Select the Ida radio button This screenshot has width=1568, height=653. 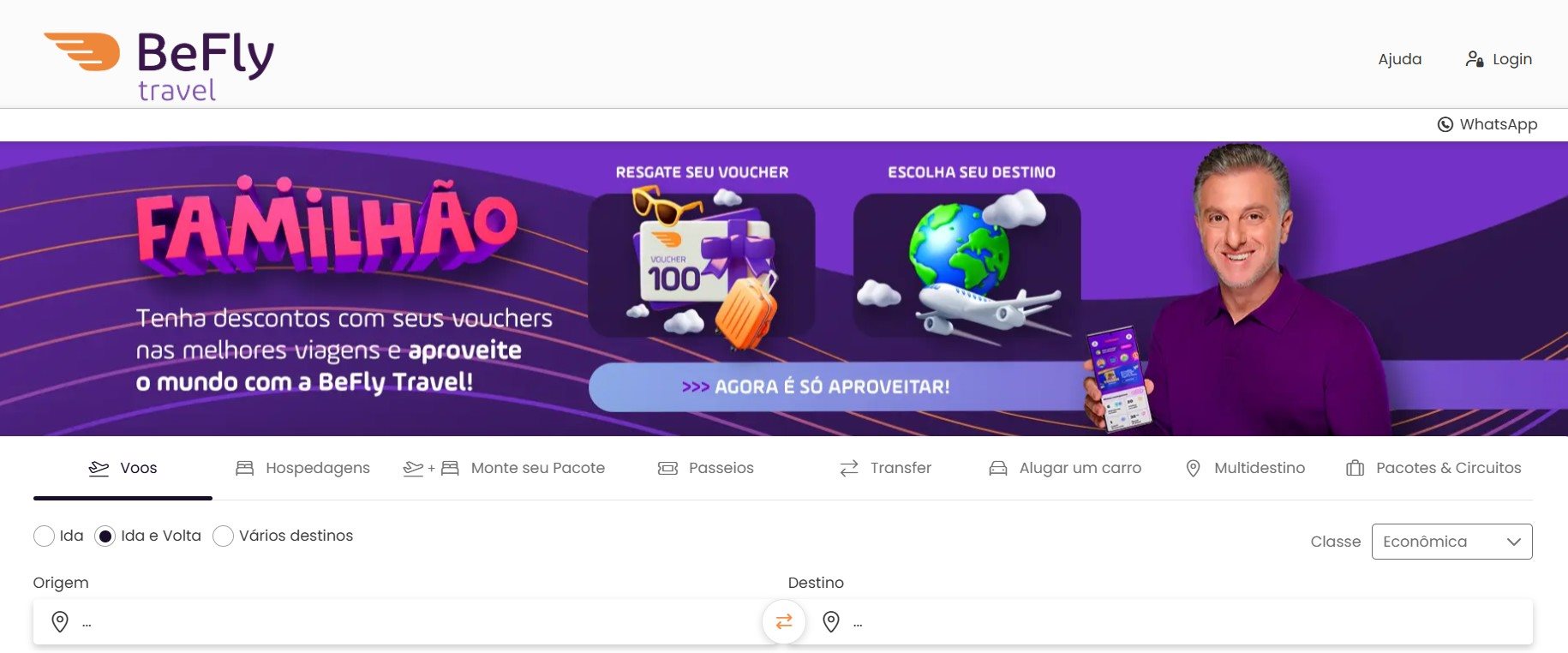[x=44, y=536]
